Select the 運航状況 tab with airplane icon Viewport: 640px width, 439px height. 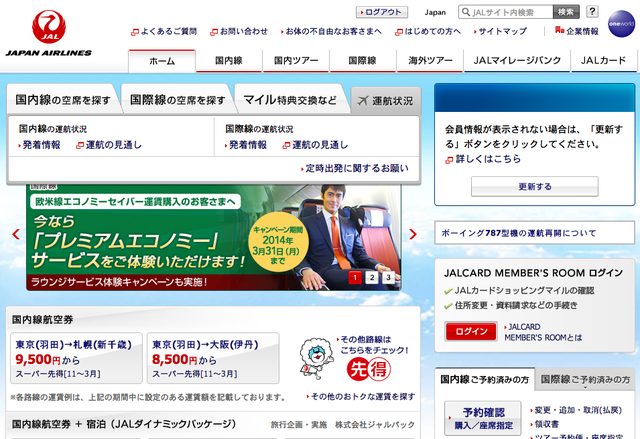(x=385, y=101)
